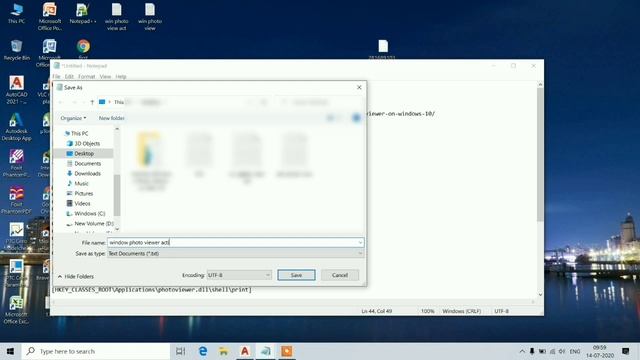Viewport: 640px width, 360px height.
Task: Open Notepad Edit menu
Action: tap(69, 76)
